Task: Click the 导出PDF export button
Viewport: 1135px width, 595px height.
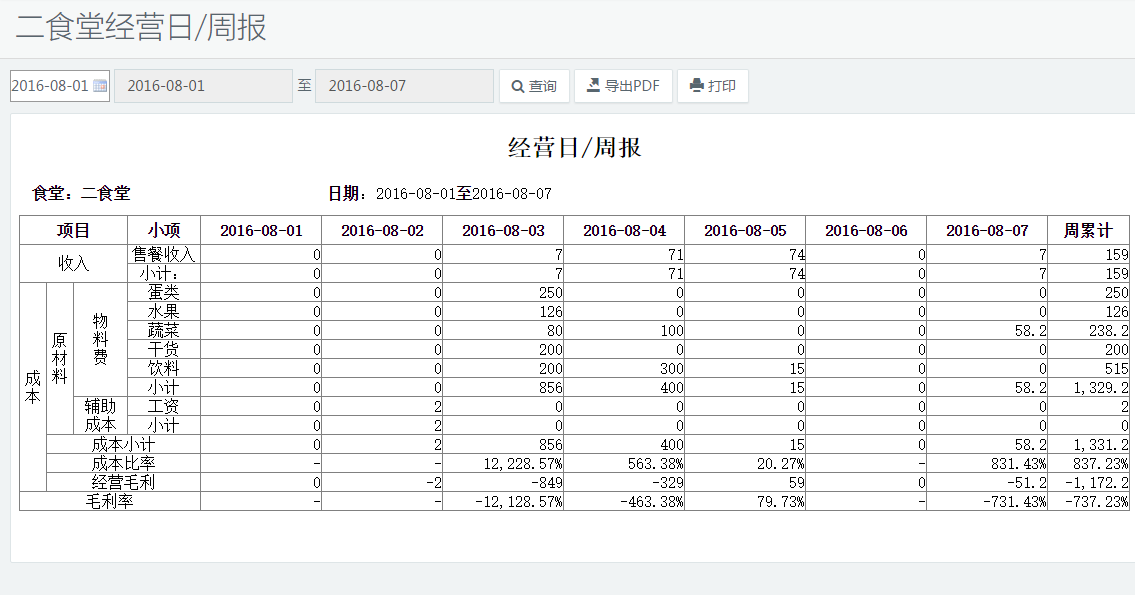Action: [623, 86]
